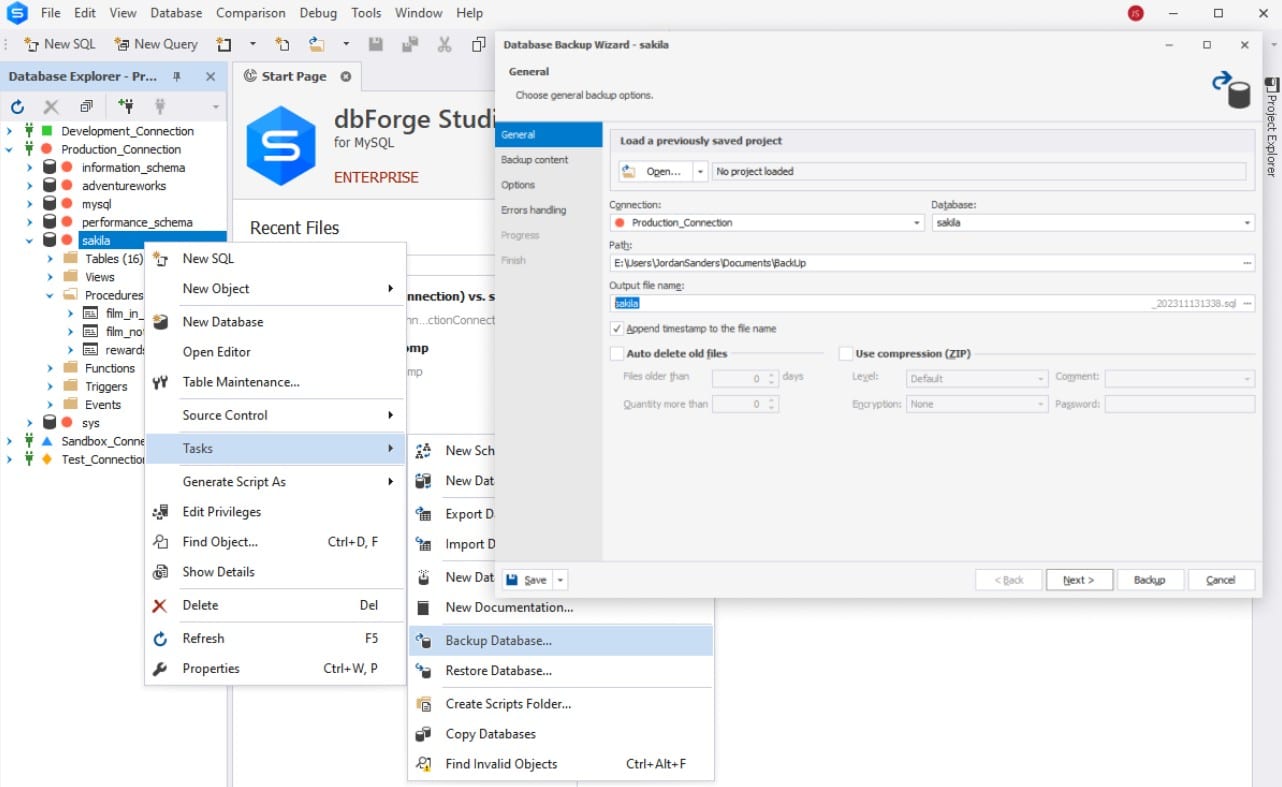Click New Query in the main toolbar
Image resolution: width=1282 pixels, height=787 pixels.
[156, 44]
